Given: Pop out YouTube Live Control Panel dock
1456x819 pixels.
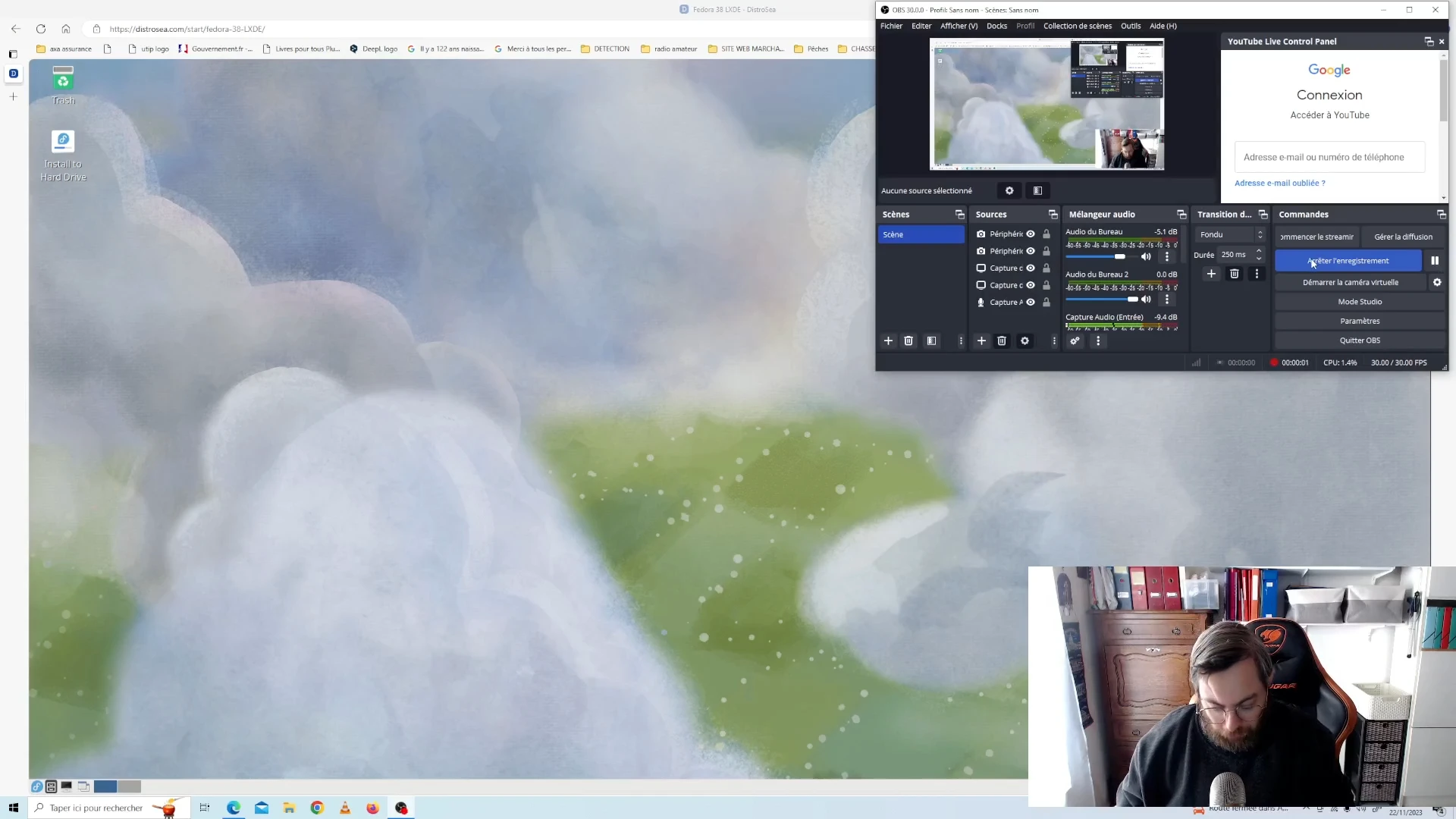Looking at the screenshot, I should click(x=1429, y=42).
